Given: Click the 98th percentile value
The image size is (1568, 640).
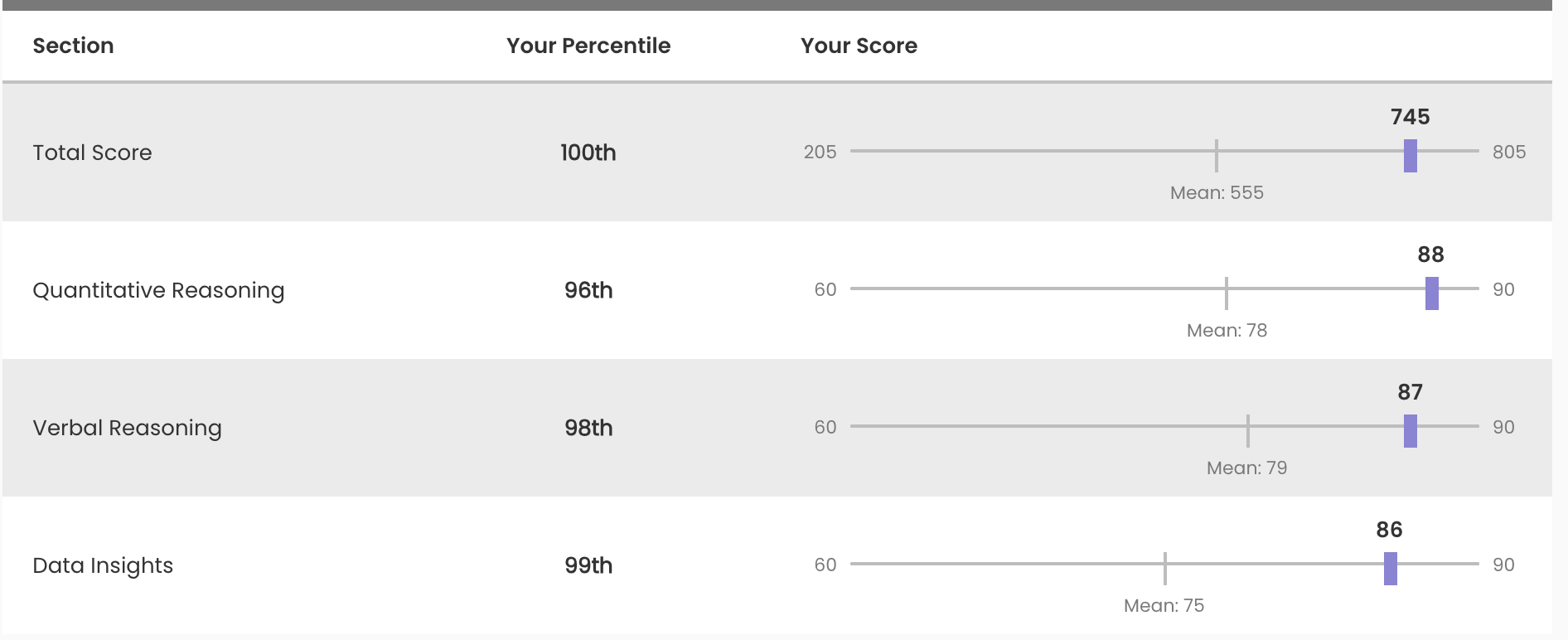Looking at the screenshot, I should 588,428.
